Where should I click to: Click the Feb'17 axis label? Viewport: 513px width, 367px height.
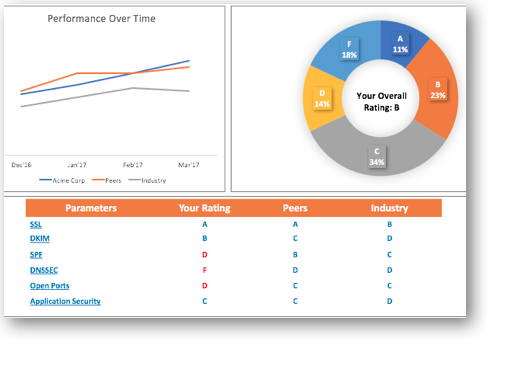click(x=133, y=165)
